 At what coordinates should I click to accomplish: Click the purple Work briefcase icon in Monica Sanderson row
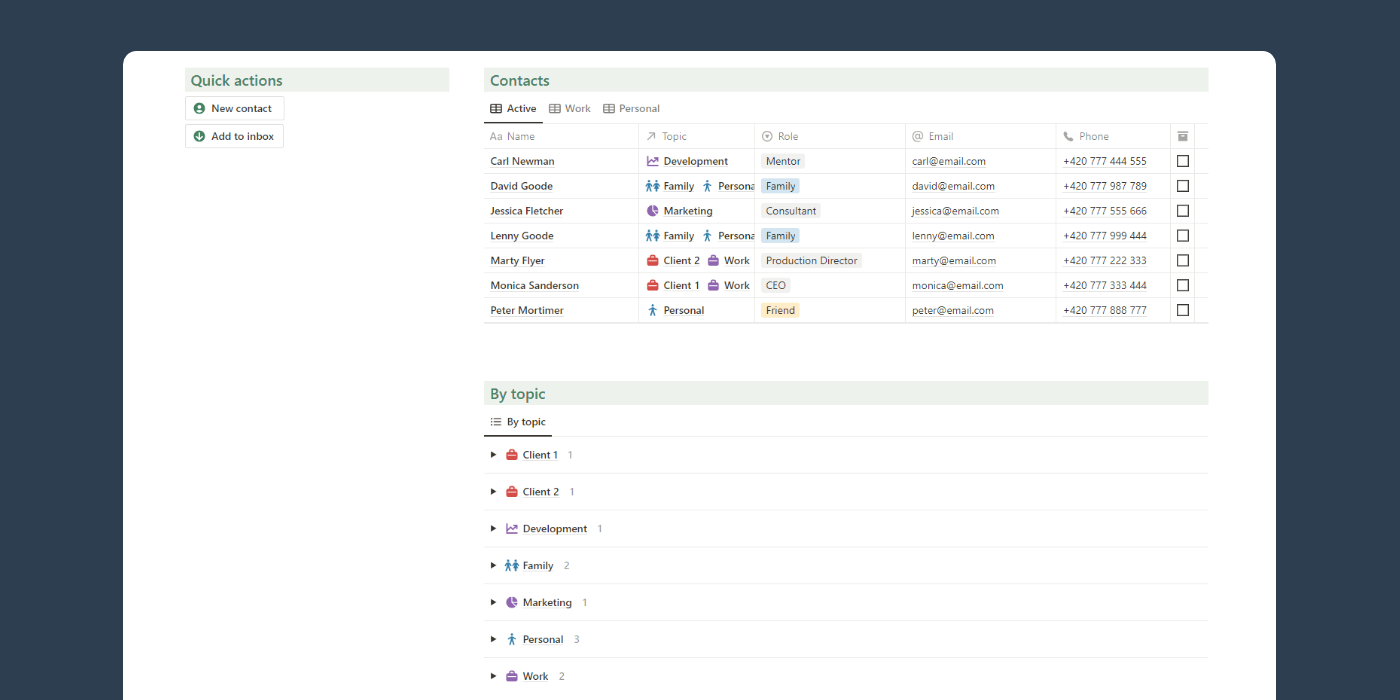713,285
